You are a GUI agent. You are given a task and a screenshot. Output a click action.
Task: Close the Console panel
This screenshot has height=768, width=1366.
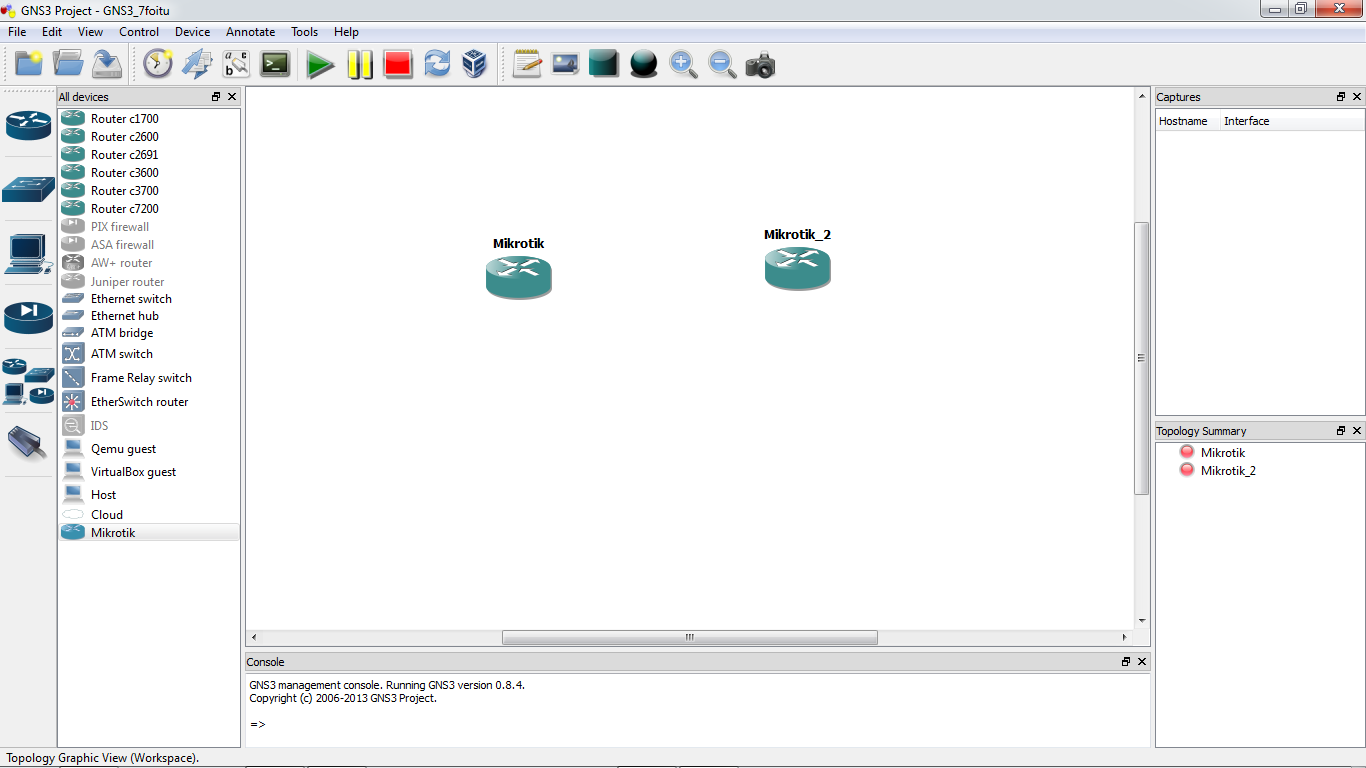pos(1142,662)
